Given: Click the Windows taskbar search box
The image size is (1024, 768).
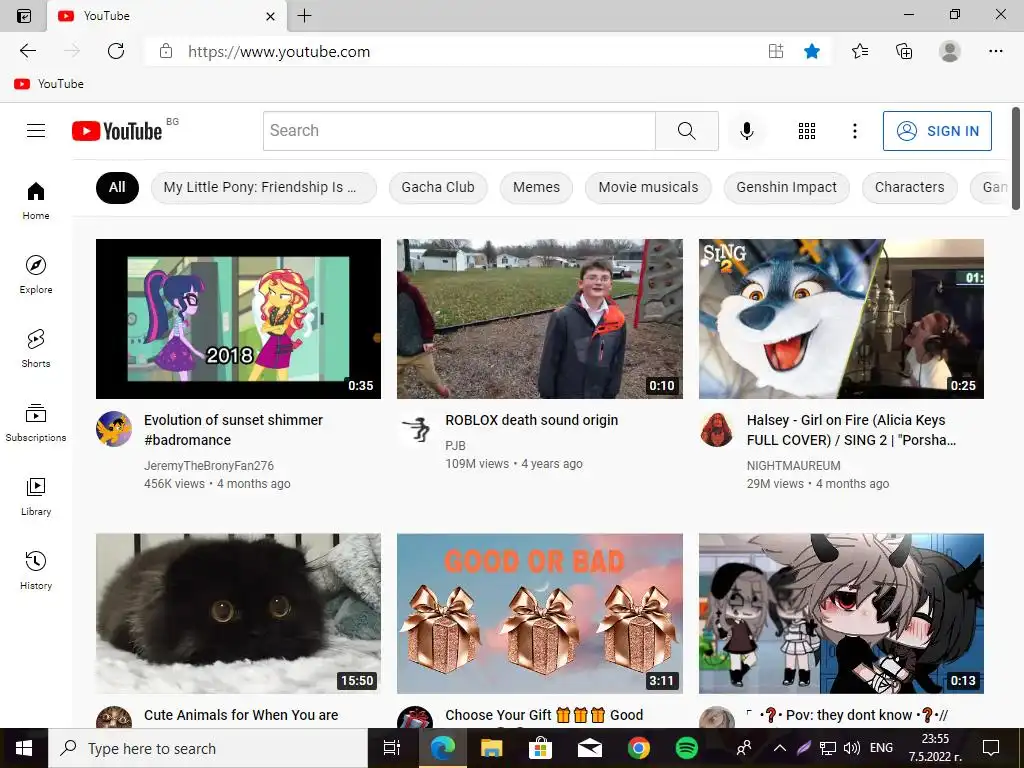Looking at the screenshot, I should (208, 748).
